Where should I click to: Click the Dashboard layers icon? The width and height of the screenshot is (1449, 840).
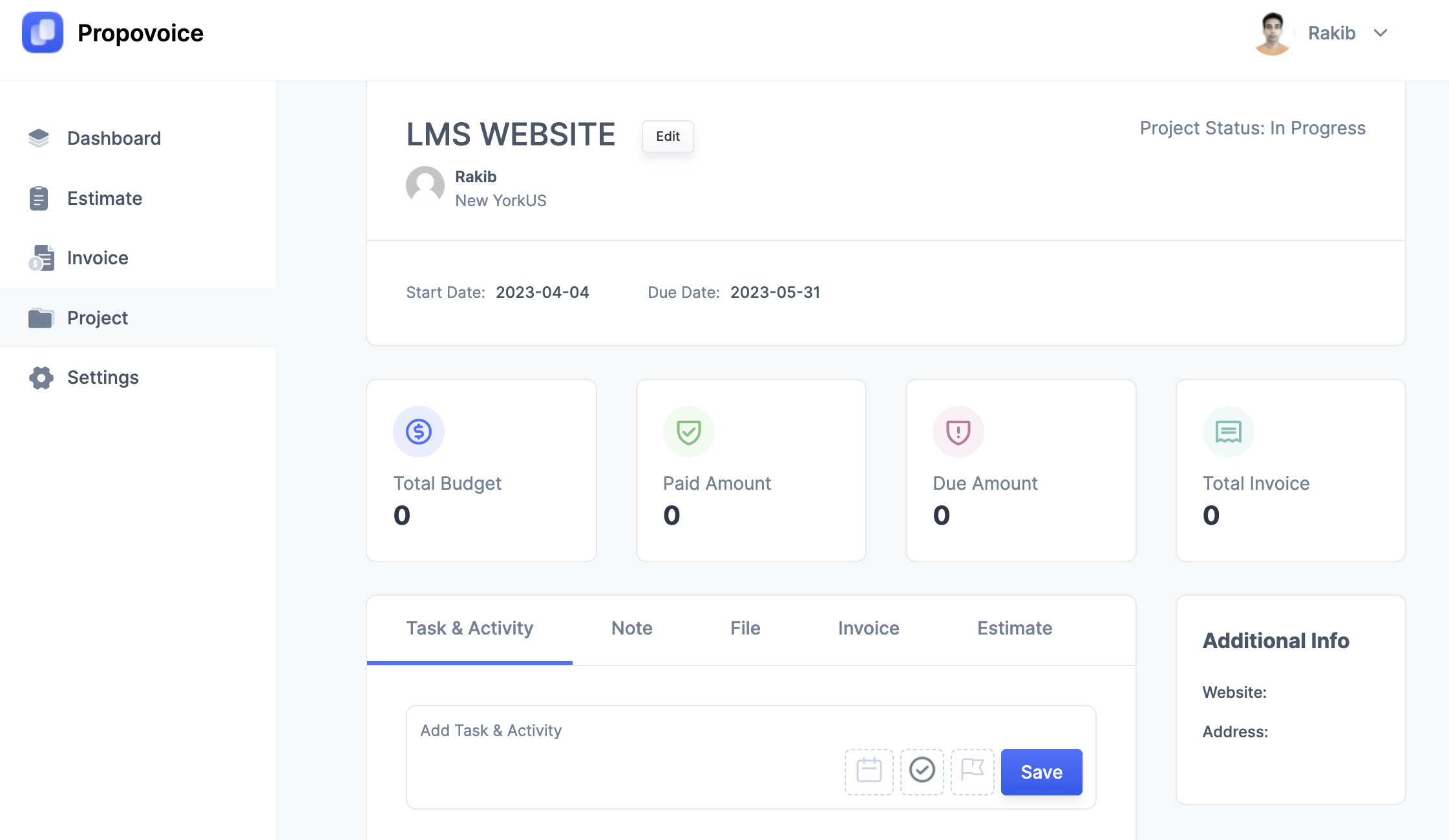tap(39, 138)
